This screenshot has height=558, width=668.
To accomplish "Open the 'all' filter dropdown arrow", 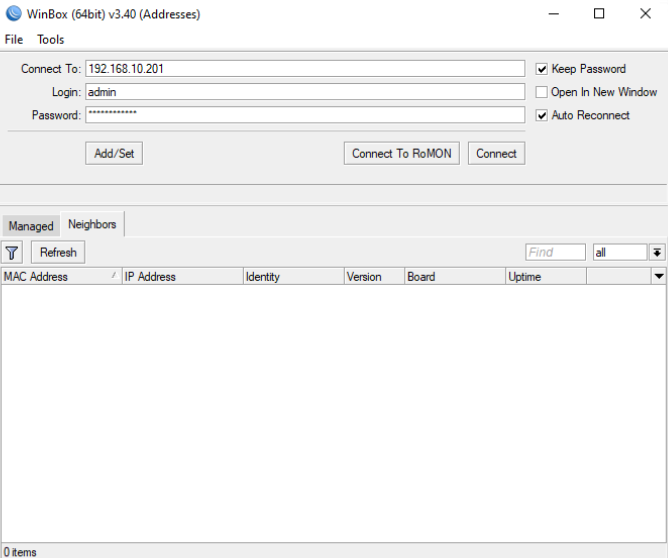I will coord(657,253).
